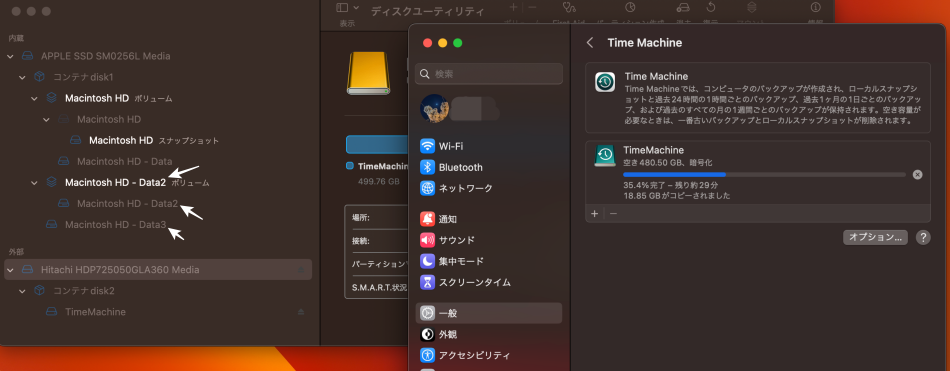The height and width of the screenshot is (371, 950).
Task: Open Bluetooth settings in the sidebar
Action: [489, 167]
